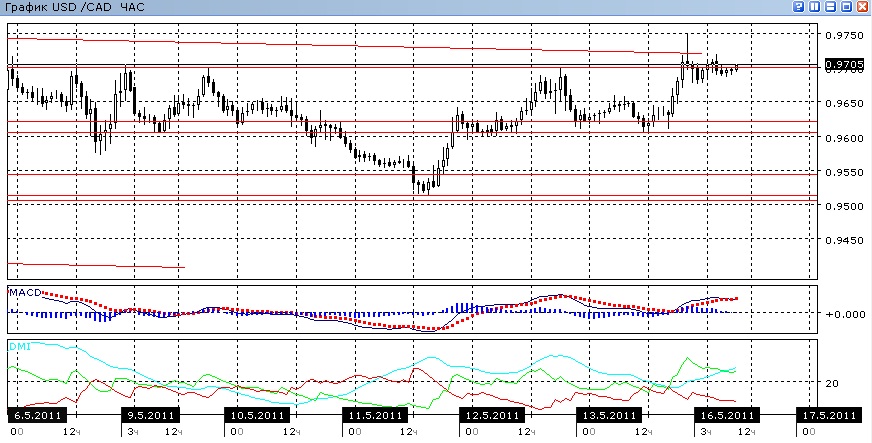Click the DMI indicator label
This screenshot has width=872, height=443.
pyautogui.click(x=19, y=346)
